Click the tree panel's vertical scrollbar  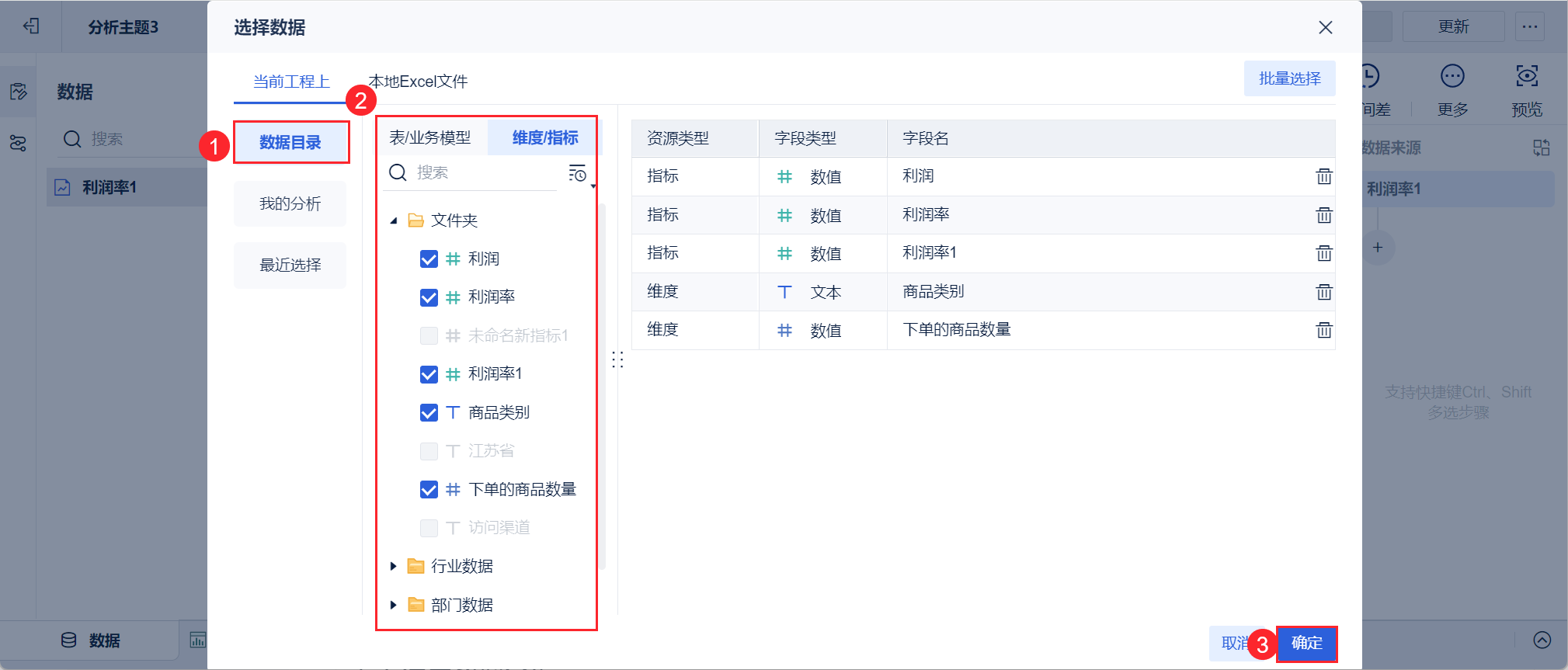[603, 387]
